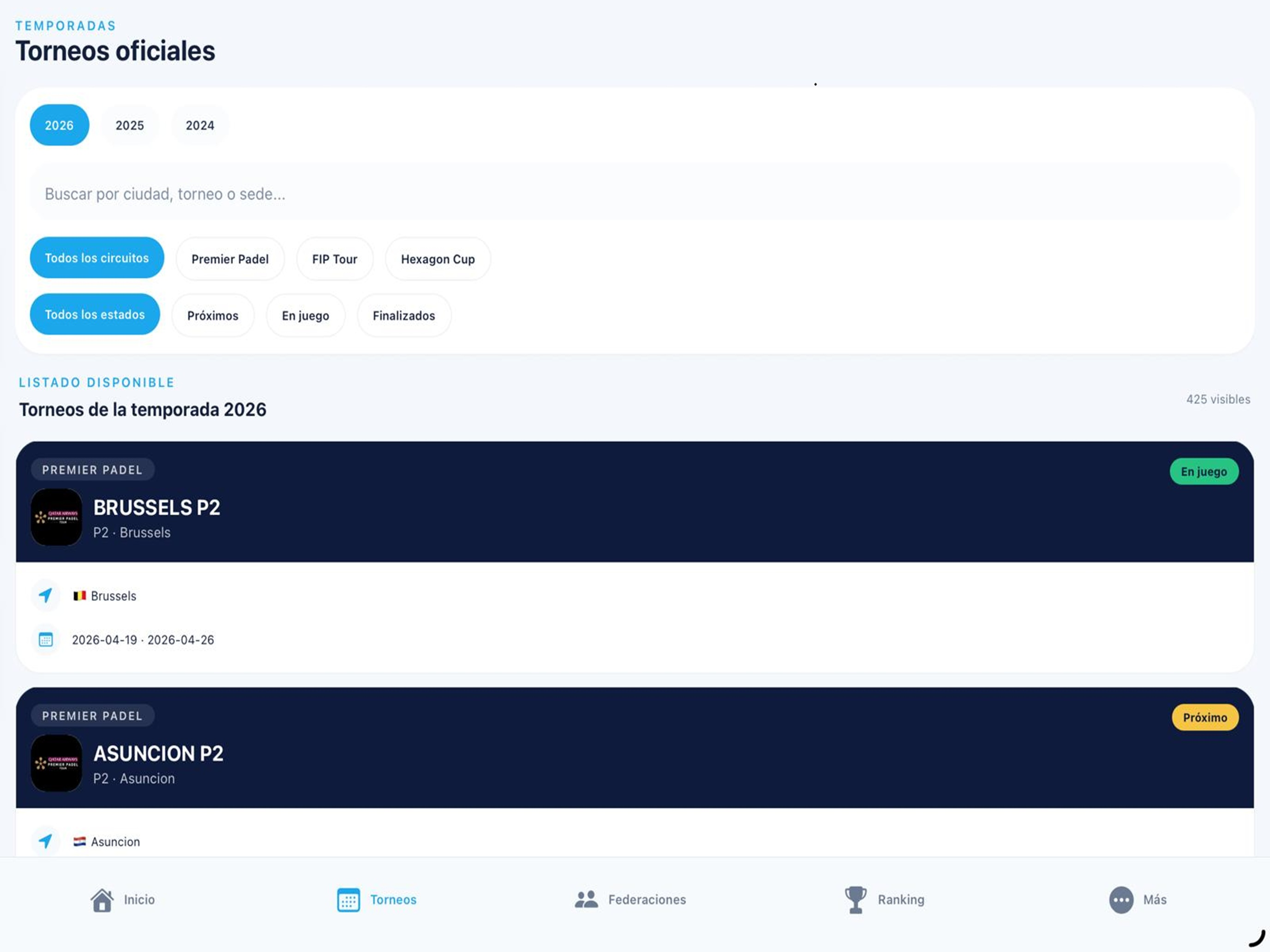This screenshot has width=1270, height=952.
Task: Switch to the 2024 season
Action: pos(200,125)
